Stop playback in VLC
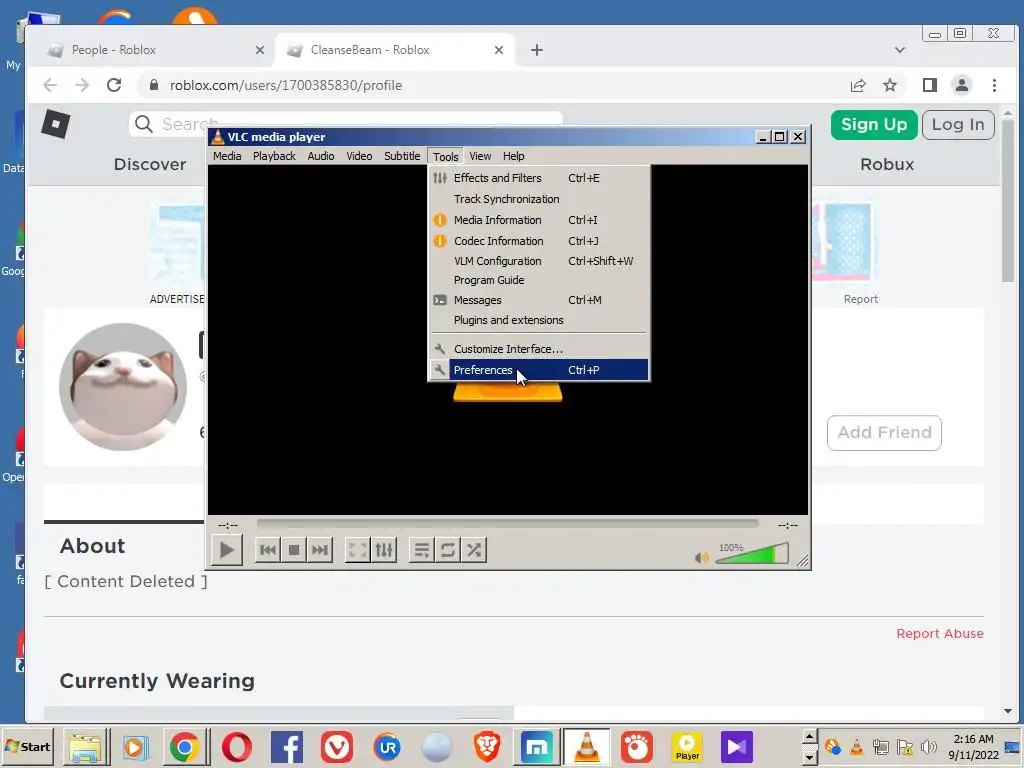 294,550
